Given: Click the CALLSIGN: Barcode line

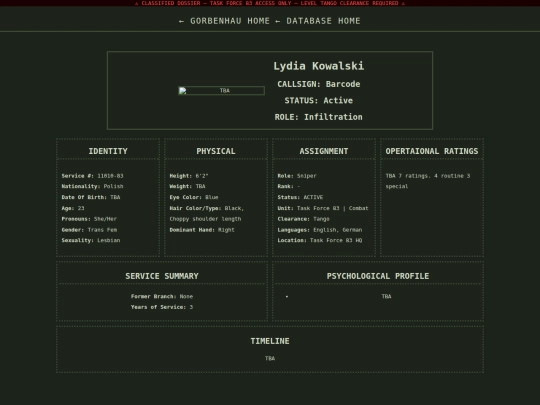Looking at the screenshot, I should click(x=319, y=84).
